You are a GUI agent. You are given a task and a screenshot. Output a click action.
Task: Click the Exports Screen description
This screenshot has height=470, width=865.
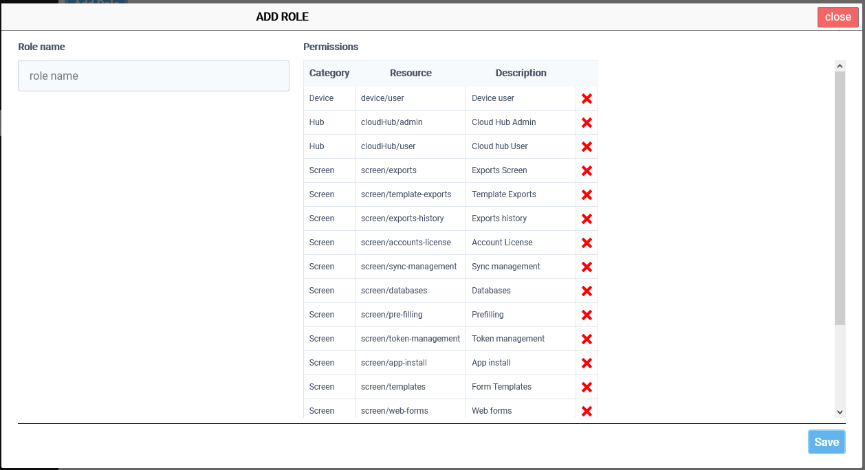coord(499,170)
